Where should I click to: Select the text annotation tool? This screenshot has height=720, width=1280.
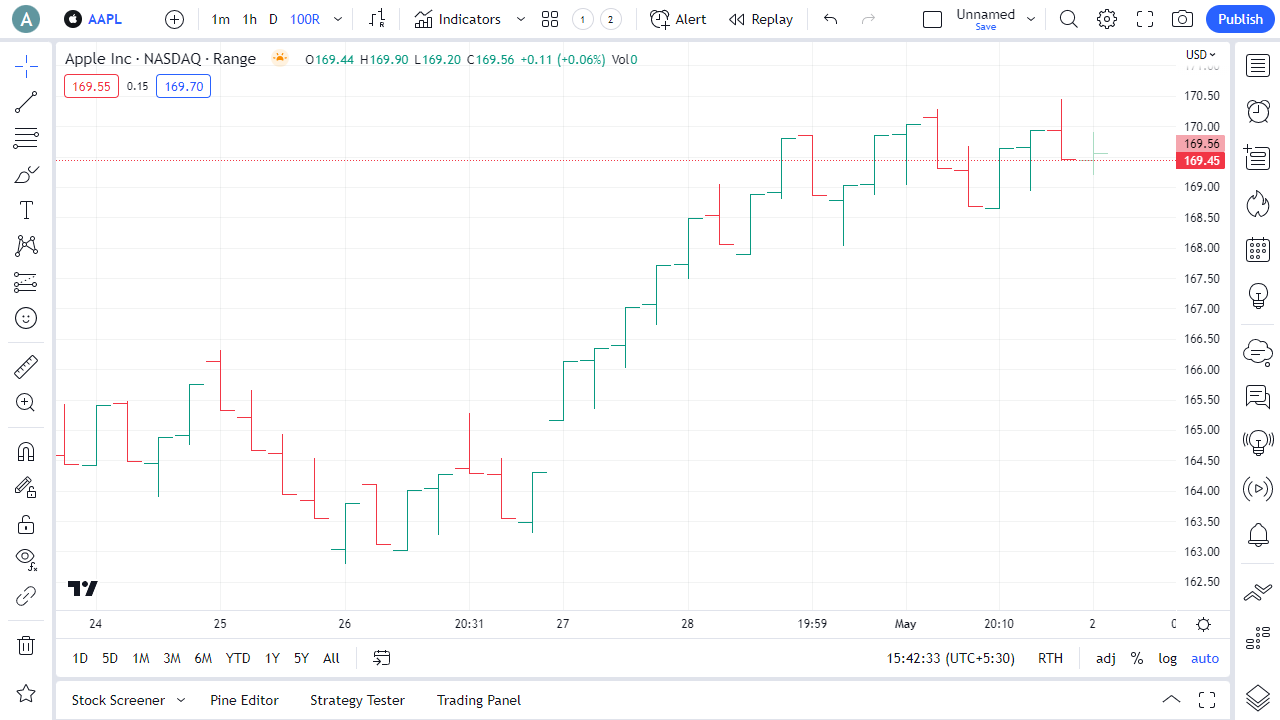(26, 210)
